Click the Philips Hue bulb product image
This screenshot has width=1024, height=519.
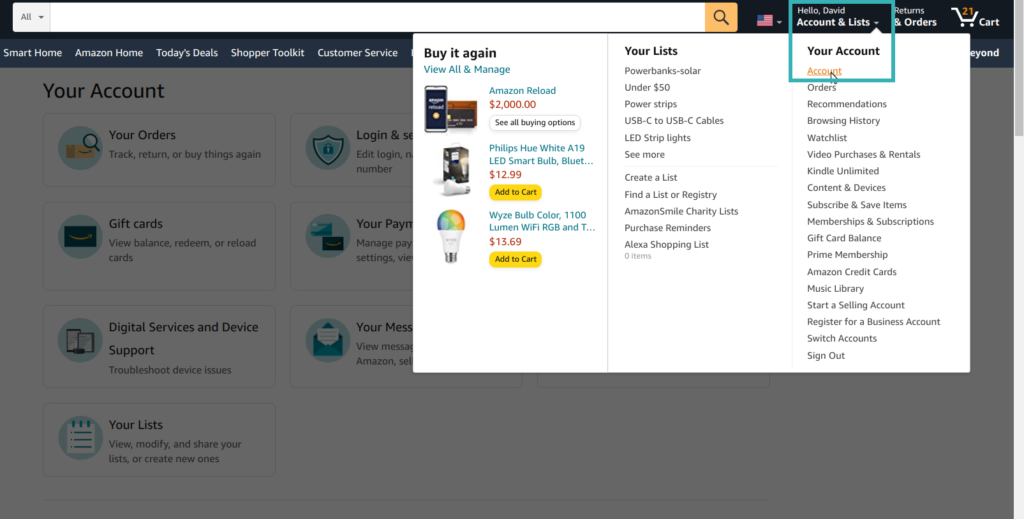pos(451,170)
